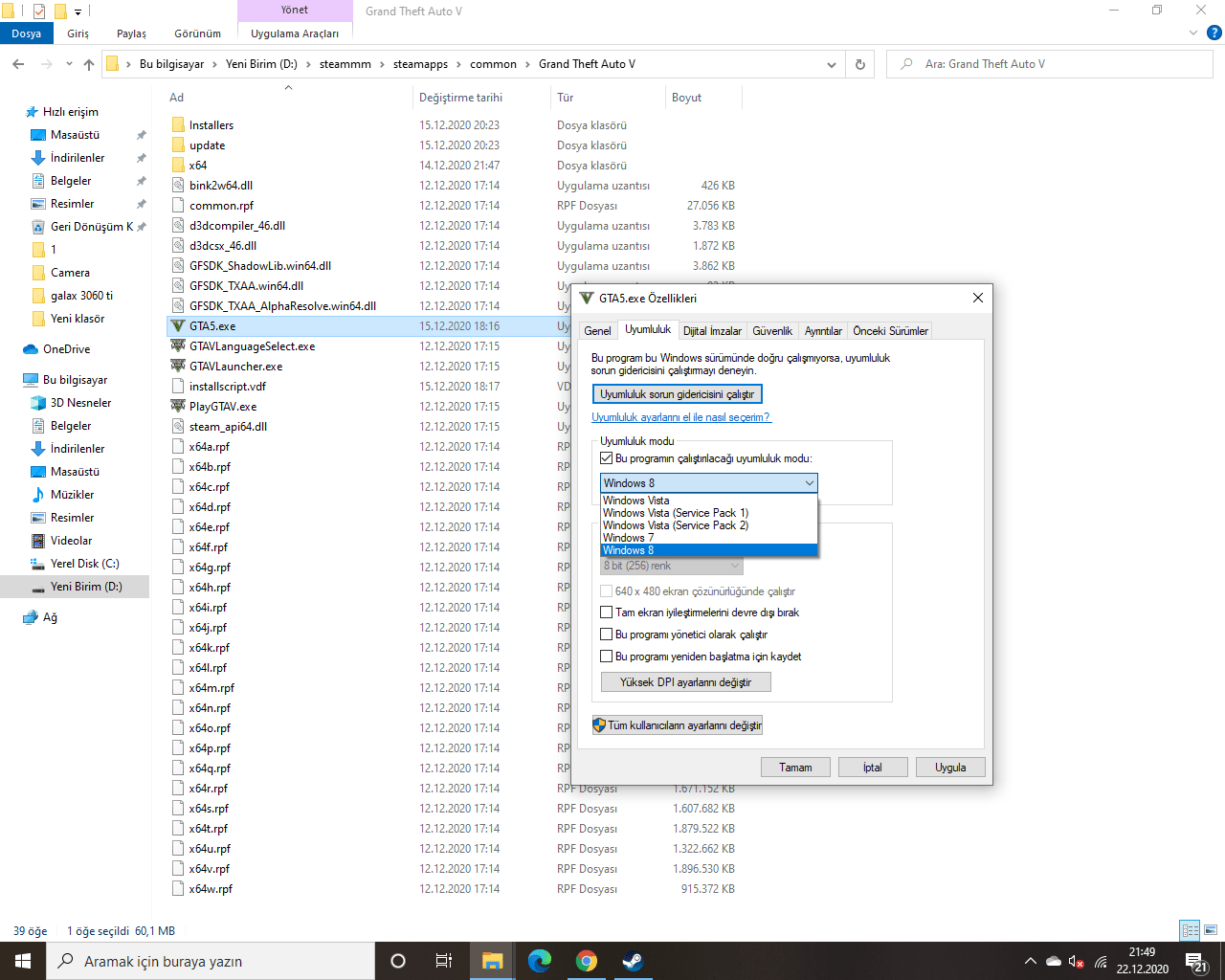Open the Görünüm ribbon tab
The width and height of the screenshot is (1225, 980).
pyautogui.click(x=198, y=33)
